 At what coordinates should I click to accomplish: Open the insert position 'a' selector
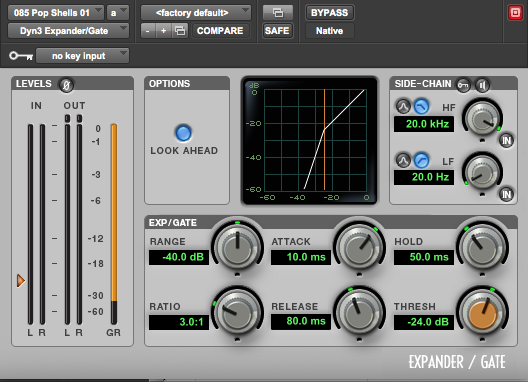[118, 13]
